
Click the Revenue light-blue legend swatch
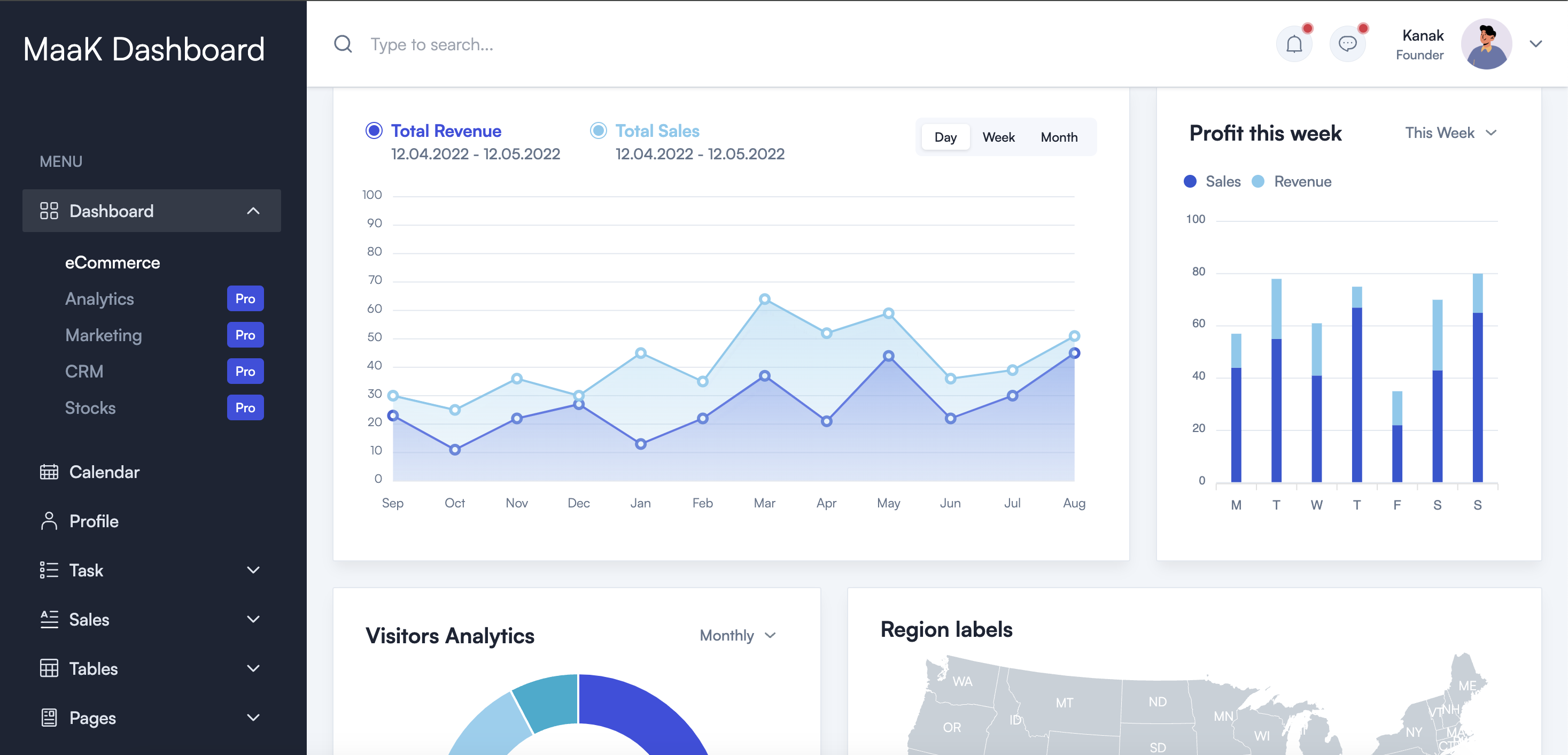click(1257, 181)
